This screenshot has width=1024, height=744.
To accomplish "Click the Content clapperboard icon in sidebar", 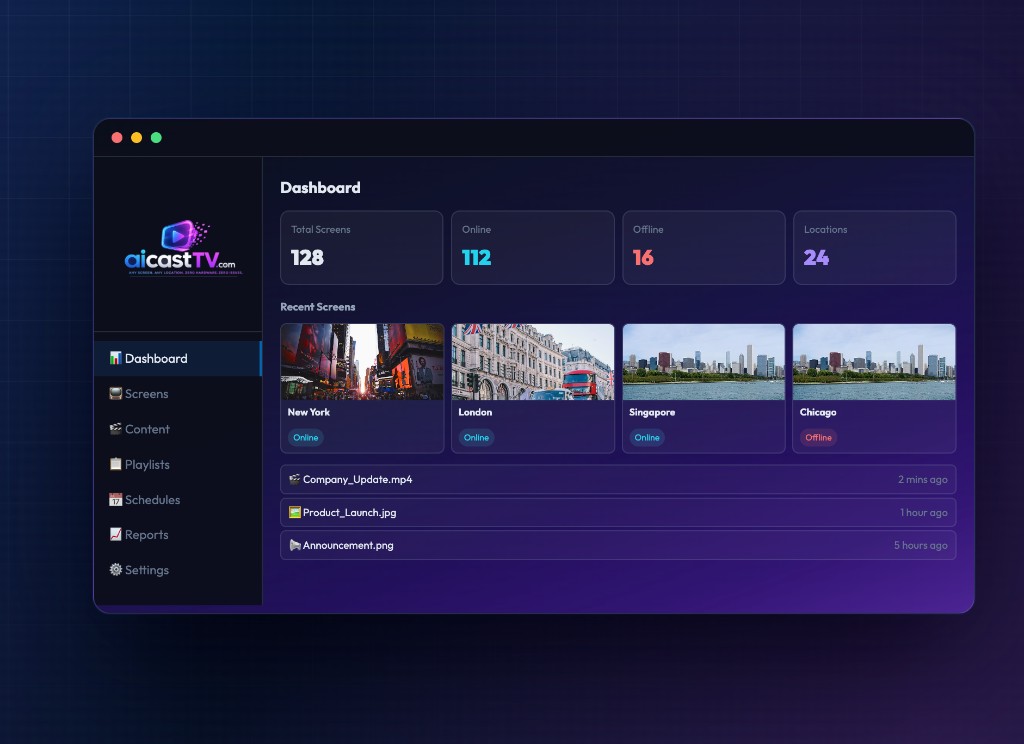I will pyautogui.click(x=116, y=429).
